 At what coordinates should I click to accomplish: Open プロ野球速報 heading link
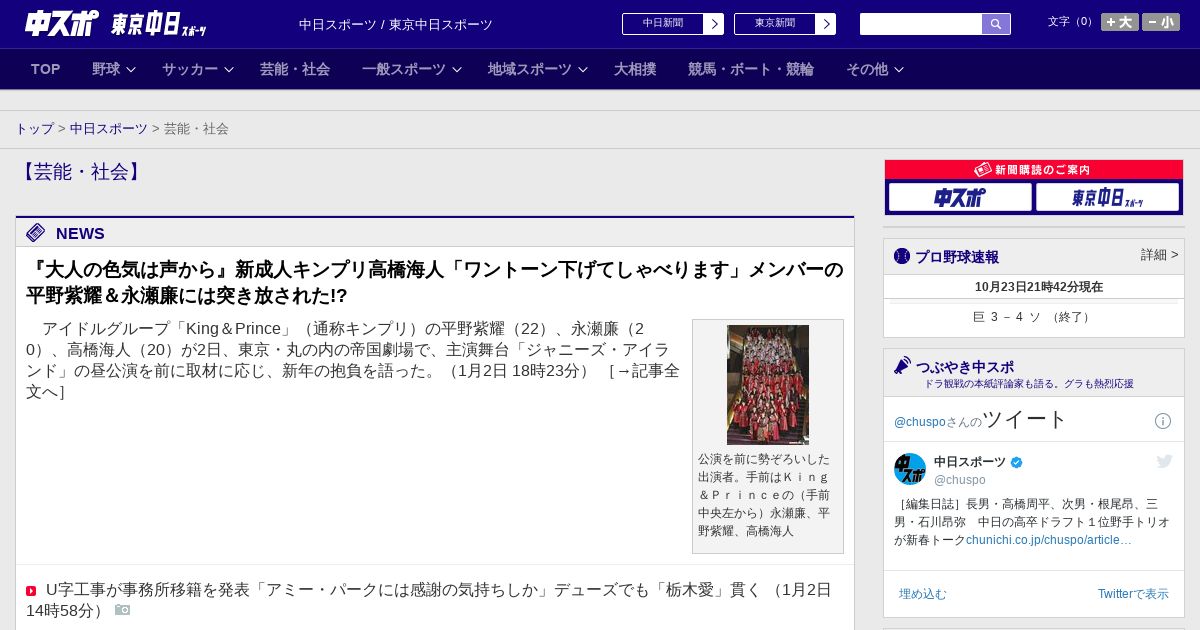click(957, 257)
